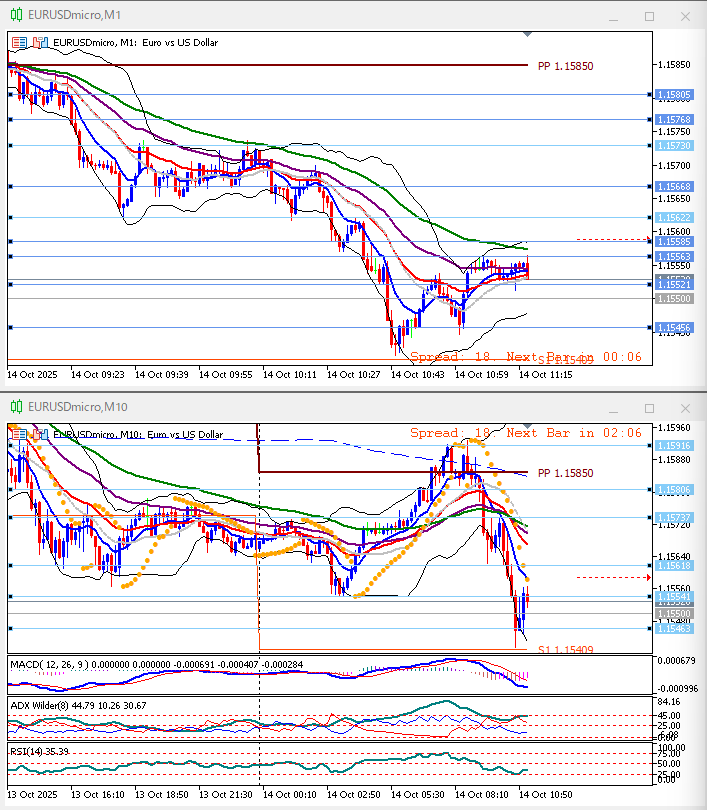The height and width of the screenshot is (810, 707).
Task: Minimize the EURUSDmicro,M1 chart window
Action: point(613,16)
